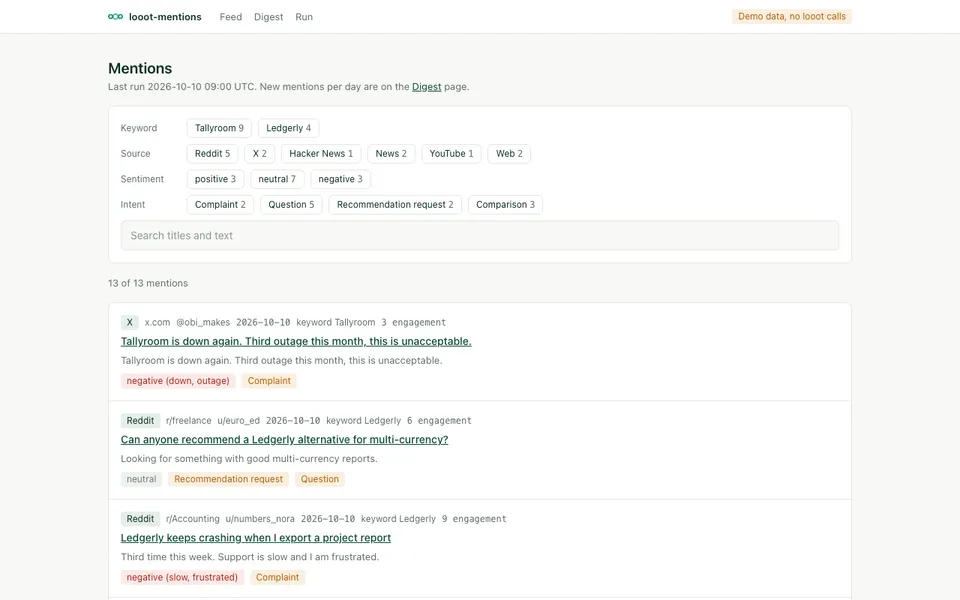This screenshot has width=960, height=600.
Task: Click the Question tag on r/freelance mention
Action: (x=320, y=479)
